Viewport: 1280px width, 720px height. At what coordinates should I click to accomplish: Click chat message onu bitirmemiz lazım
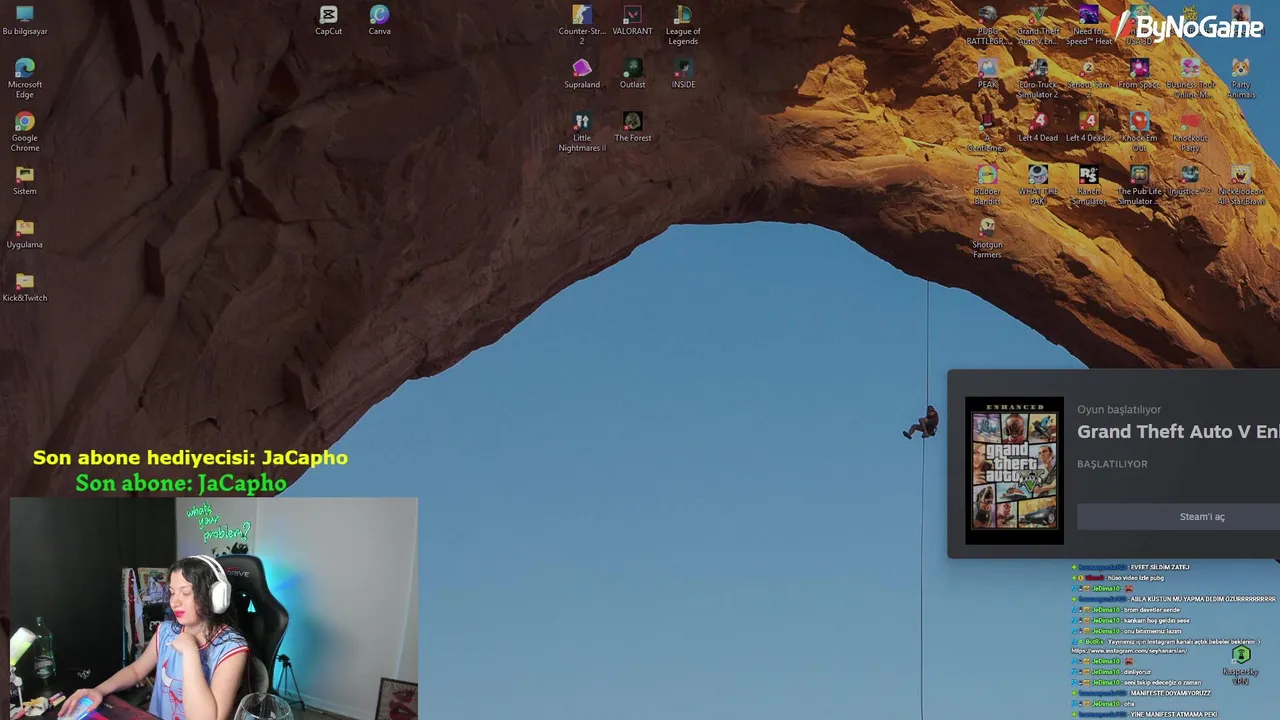click(x=1153, y=631)
